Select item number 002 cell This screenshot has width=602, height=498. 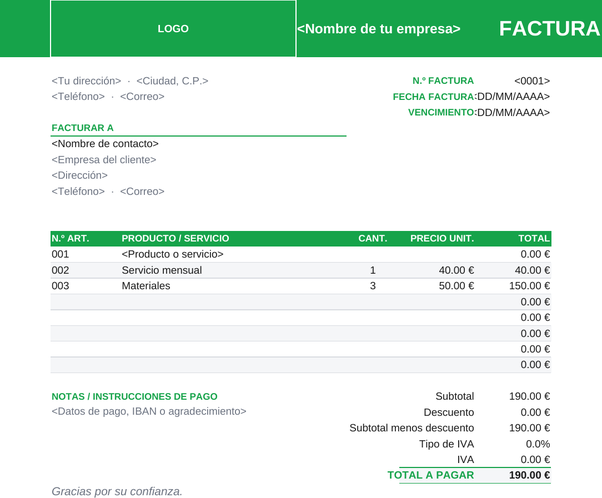point(60,270)
